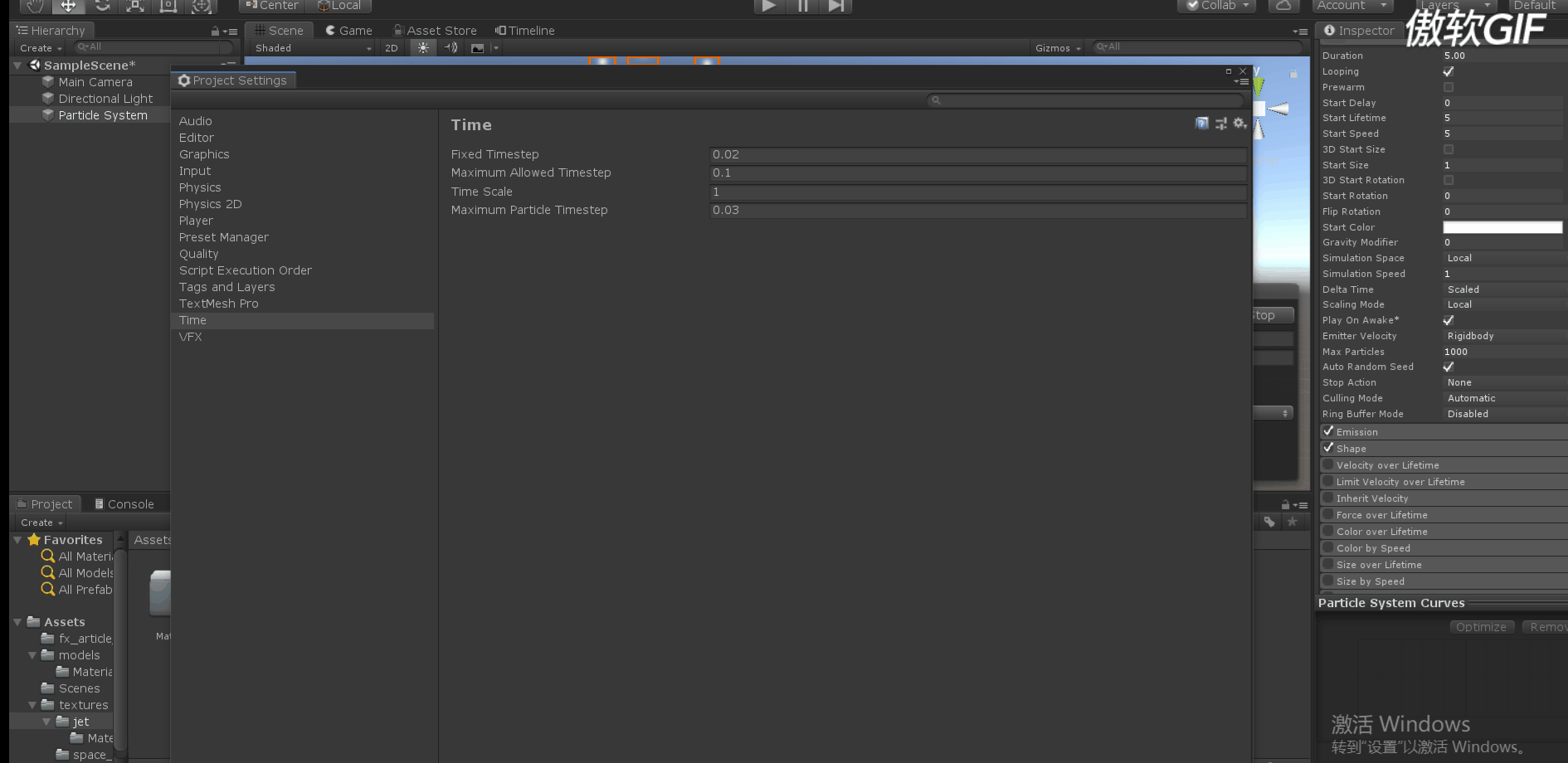Open Time settings preset selector

pyautogui.click(x=1221, y=124)
